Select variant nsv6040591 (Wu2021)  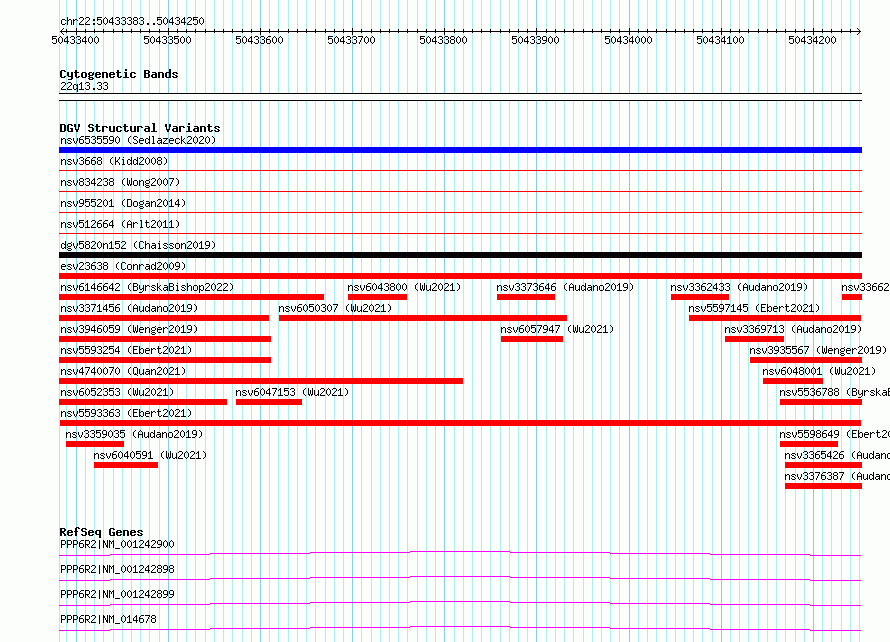pos(150,455)
